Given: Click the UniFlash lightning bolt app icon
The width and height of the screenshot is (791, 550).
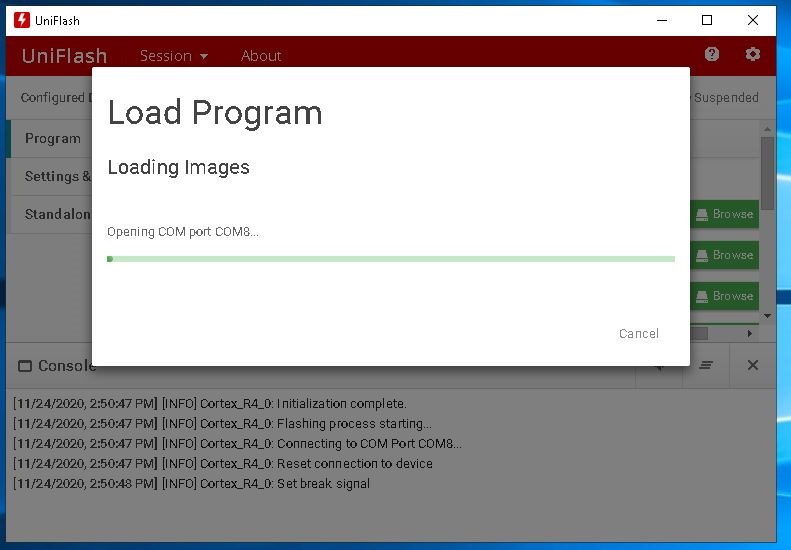Looking at the screenshot, I should (22, 20).
